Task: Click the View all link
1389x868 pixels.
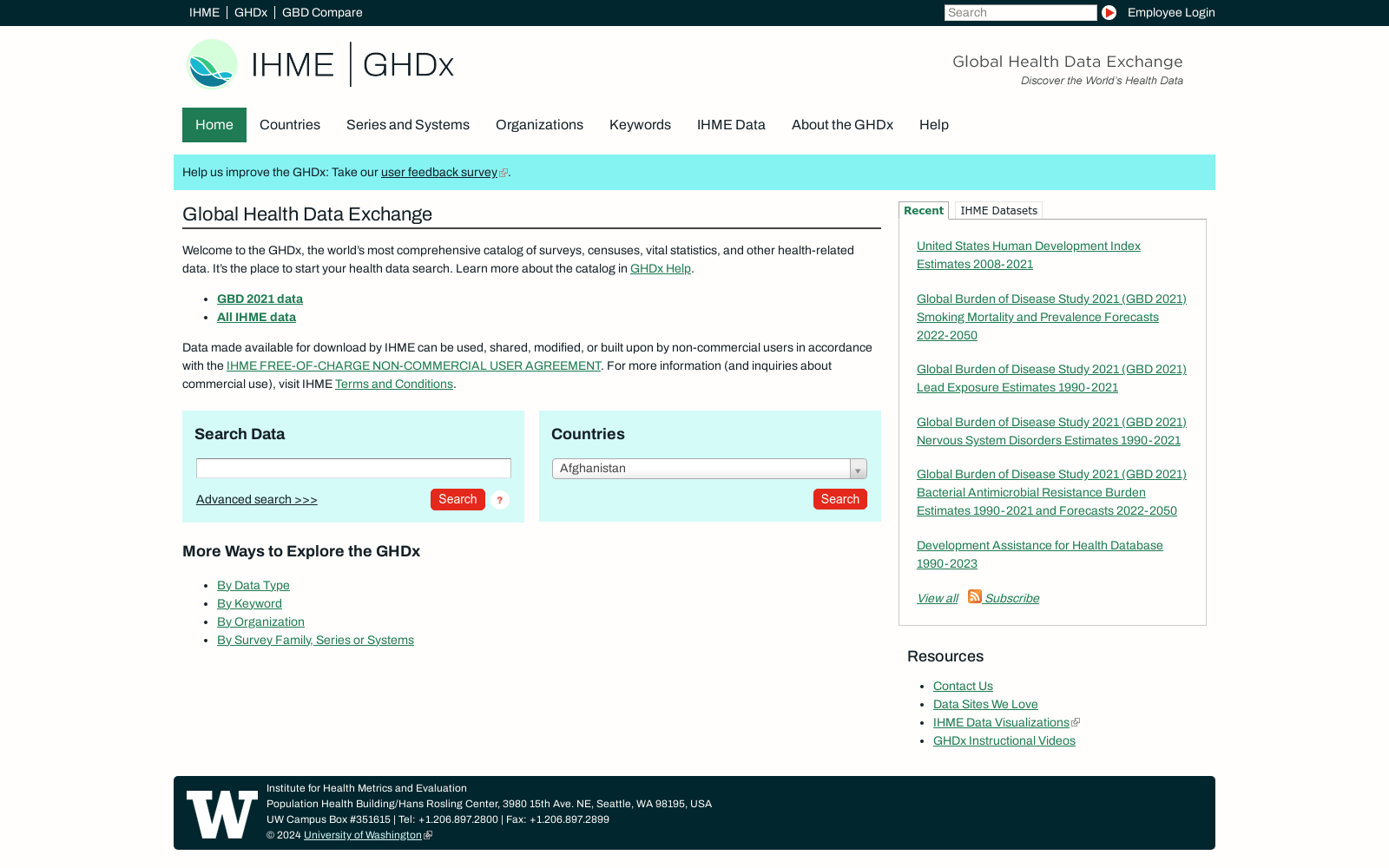Action: coord(938,598)
